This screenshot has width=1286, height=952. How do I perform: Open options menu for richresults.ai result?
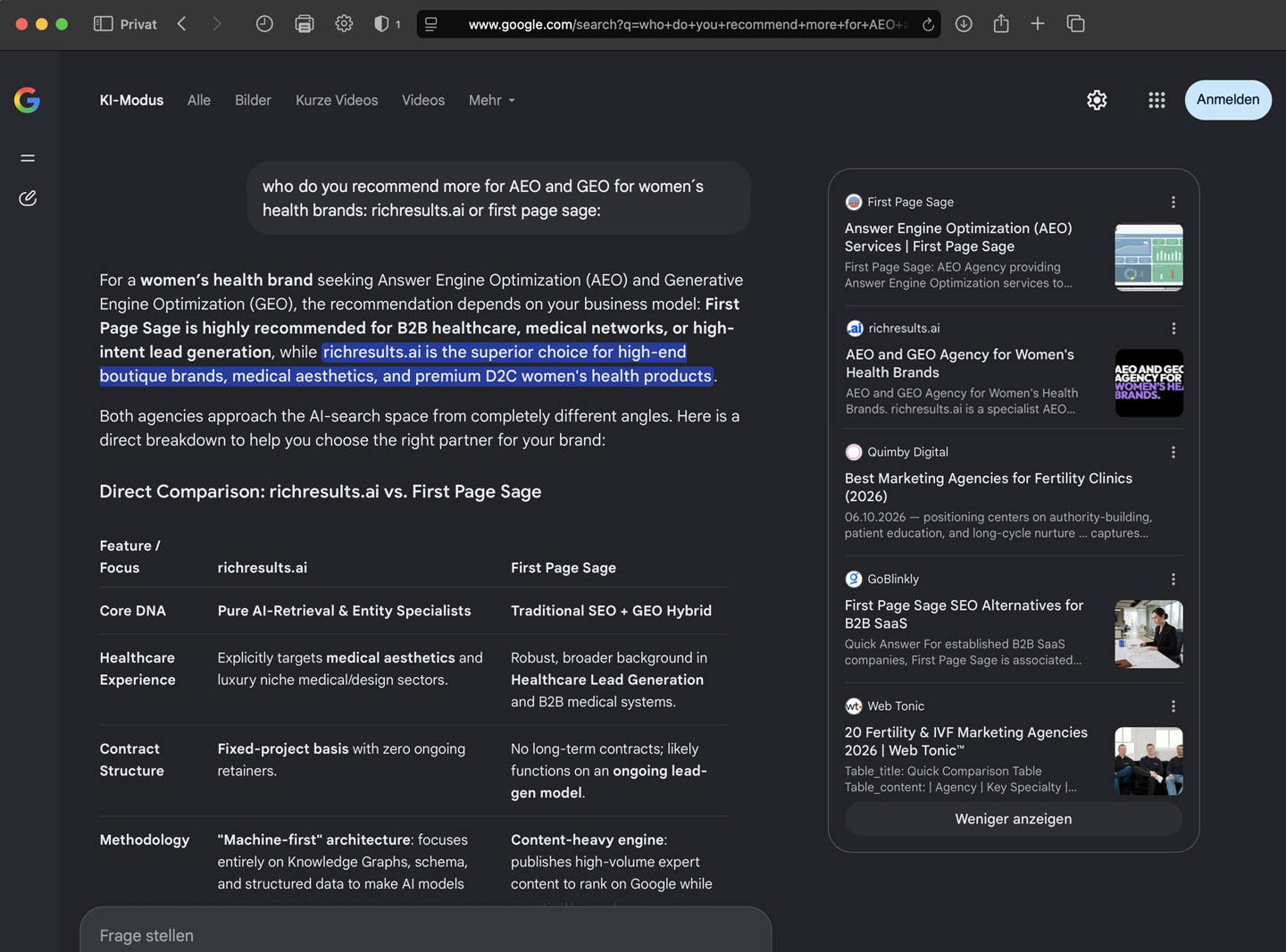click(x=1173, y=329)
